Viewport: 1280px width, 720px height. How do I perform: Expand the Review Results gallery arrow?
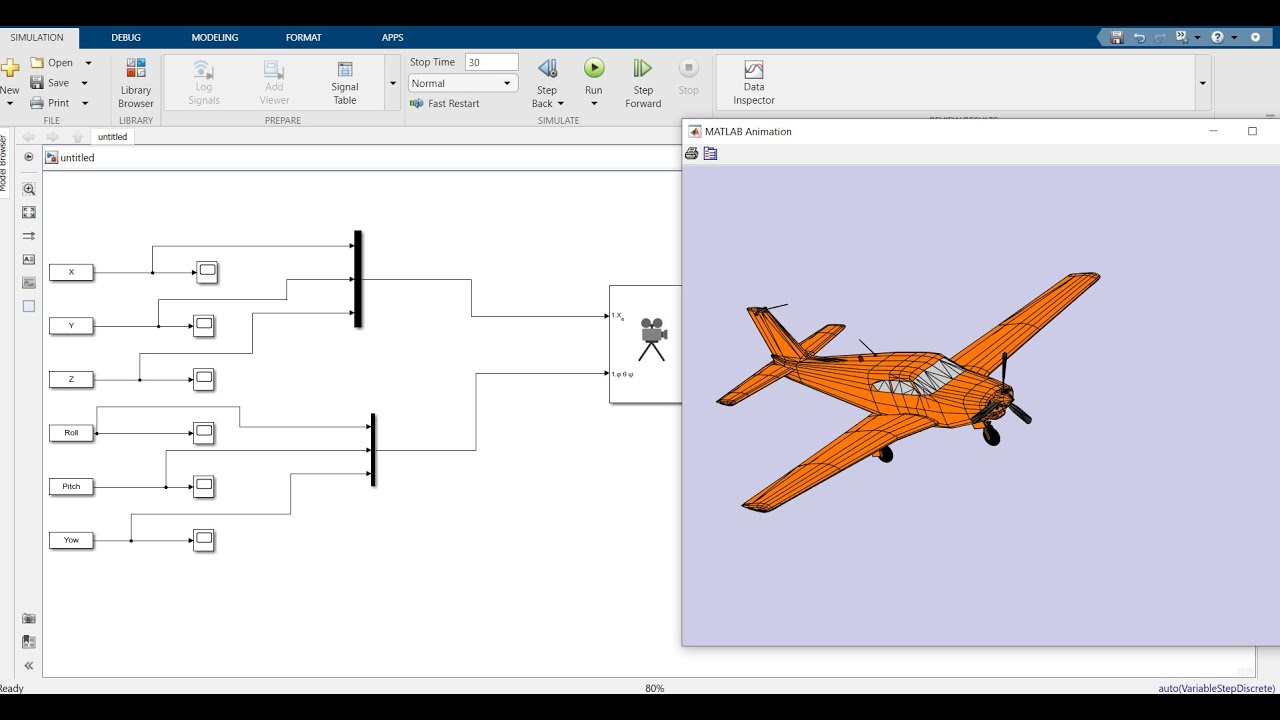[x=1203, y=83]
